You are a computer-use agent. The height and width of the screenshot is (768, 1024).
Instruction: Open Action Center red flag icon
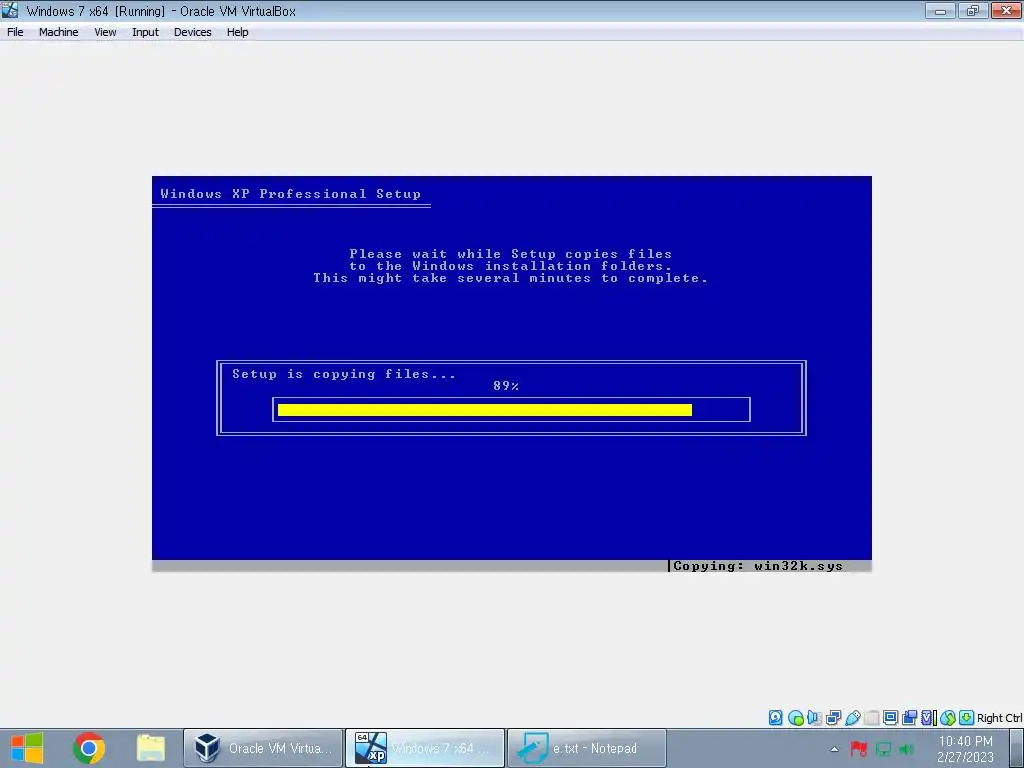[859, 749]
